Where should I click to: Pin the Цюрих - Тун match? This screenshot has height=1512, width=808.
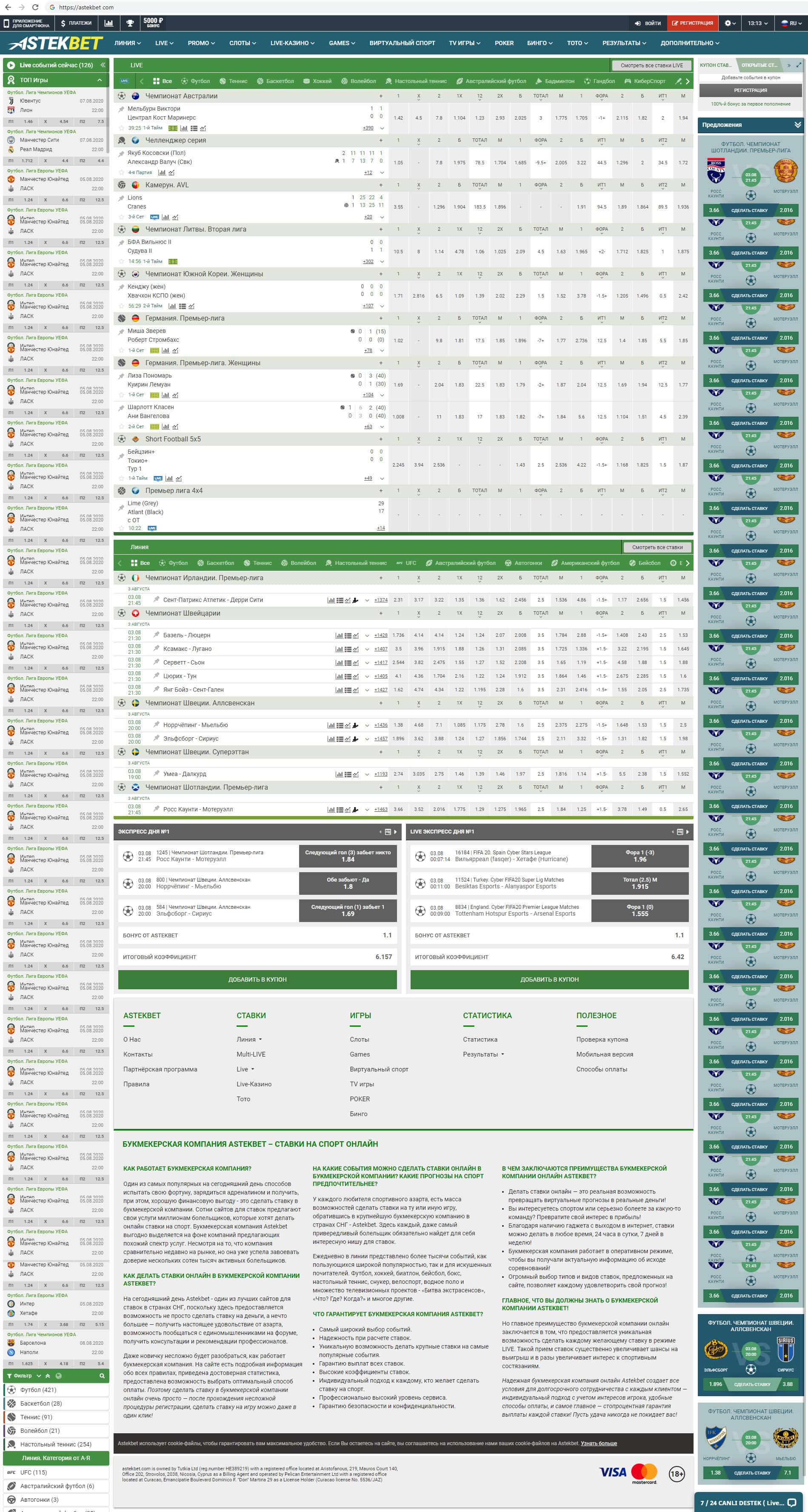coord(156,676)
